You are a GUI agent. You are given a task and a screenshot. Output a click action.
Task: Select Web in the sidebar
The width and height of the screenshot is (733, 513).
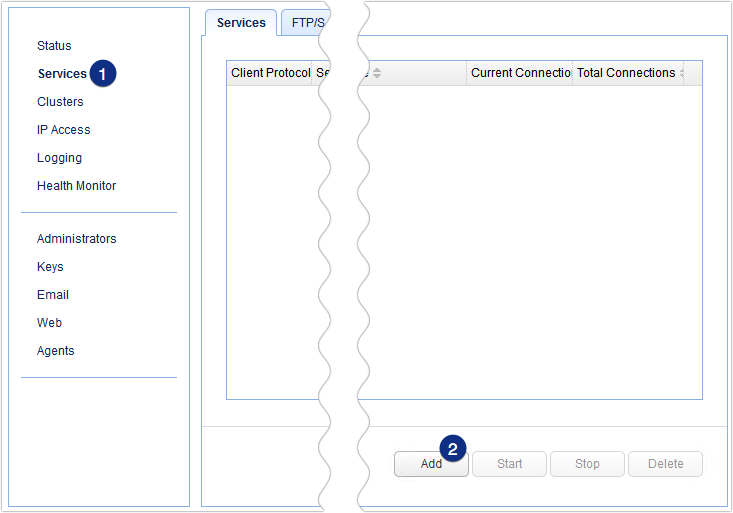(49, 323)
